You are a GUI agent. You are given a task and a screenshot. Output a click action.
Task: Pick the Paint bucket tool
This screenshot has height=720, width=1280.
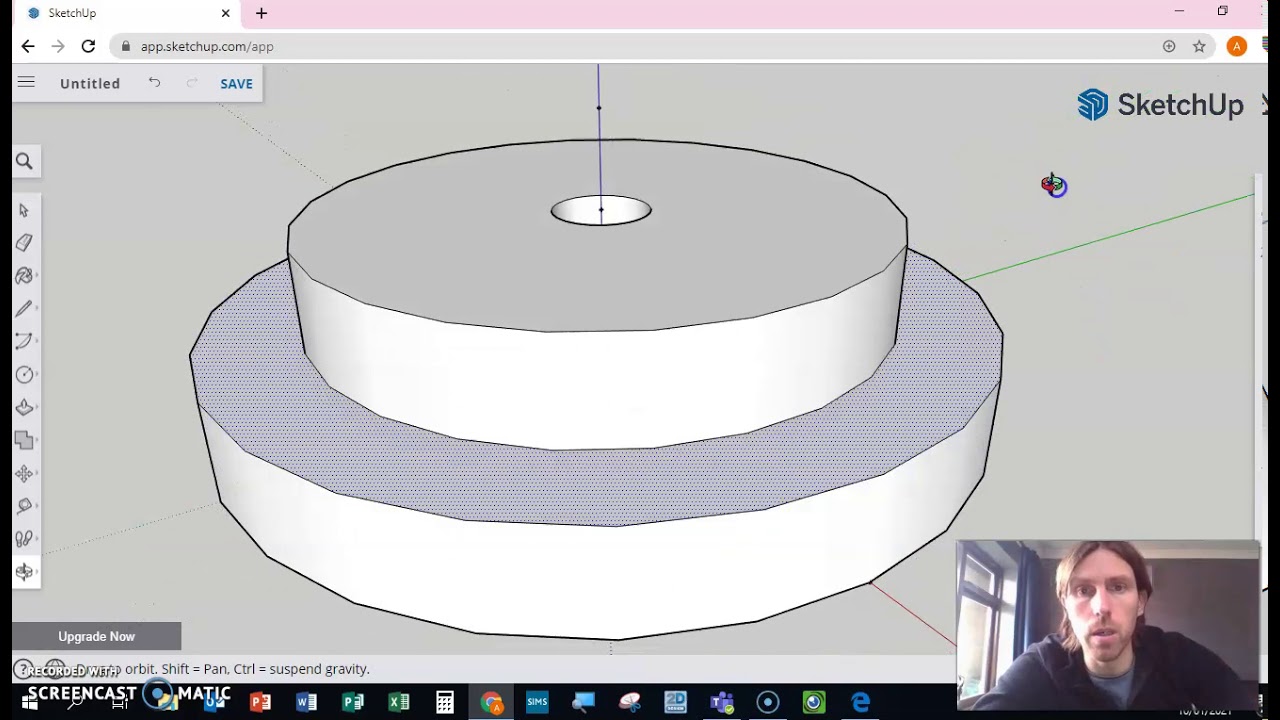(x=24, y=276)
